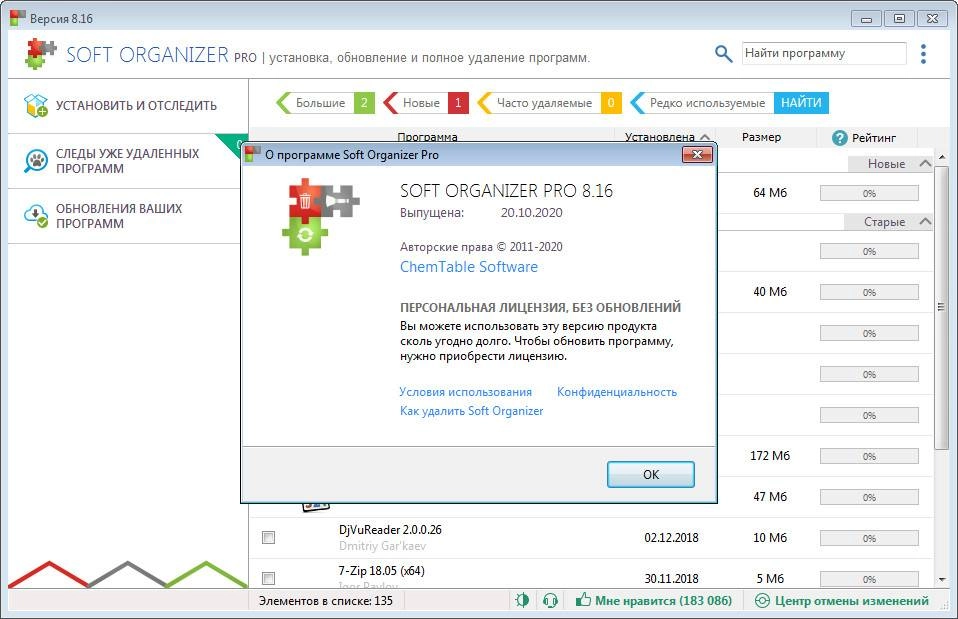Screen dimensions: 958x619
Task: Click the Soft Organizer puzzle logo in header
Action: coord(40,54)
